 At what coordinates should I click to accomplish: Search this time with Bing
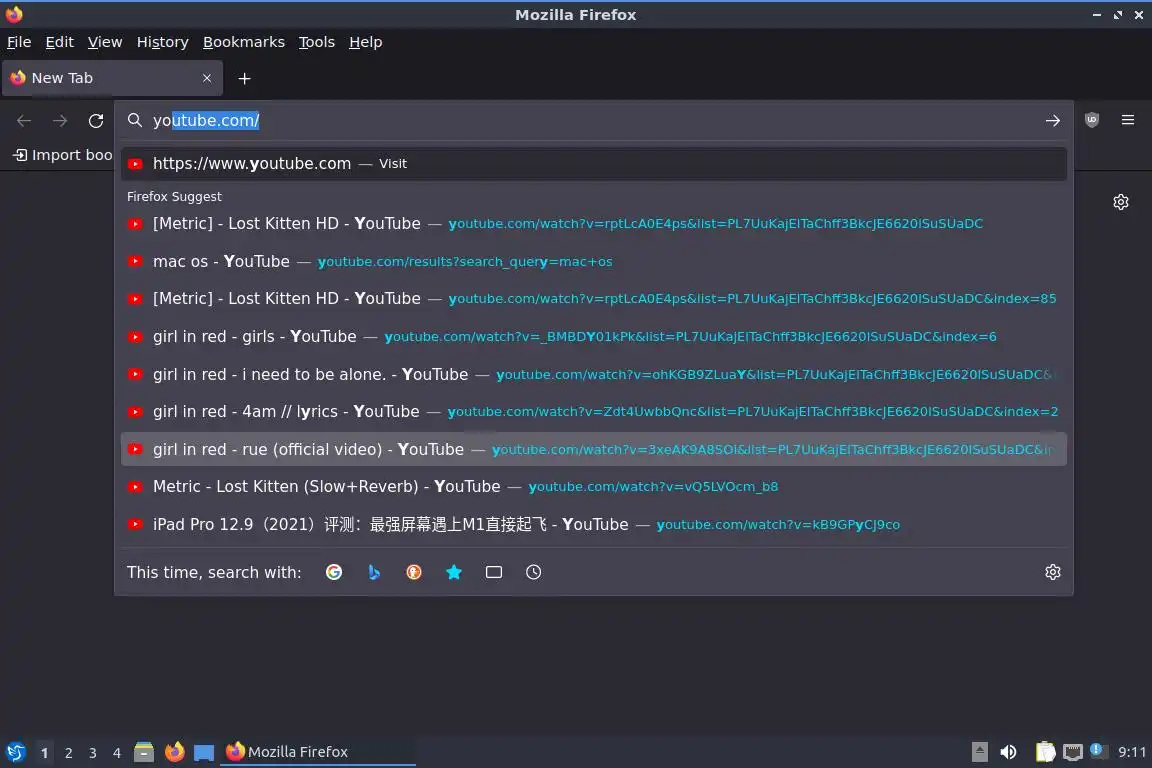[374, 572]
